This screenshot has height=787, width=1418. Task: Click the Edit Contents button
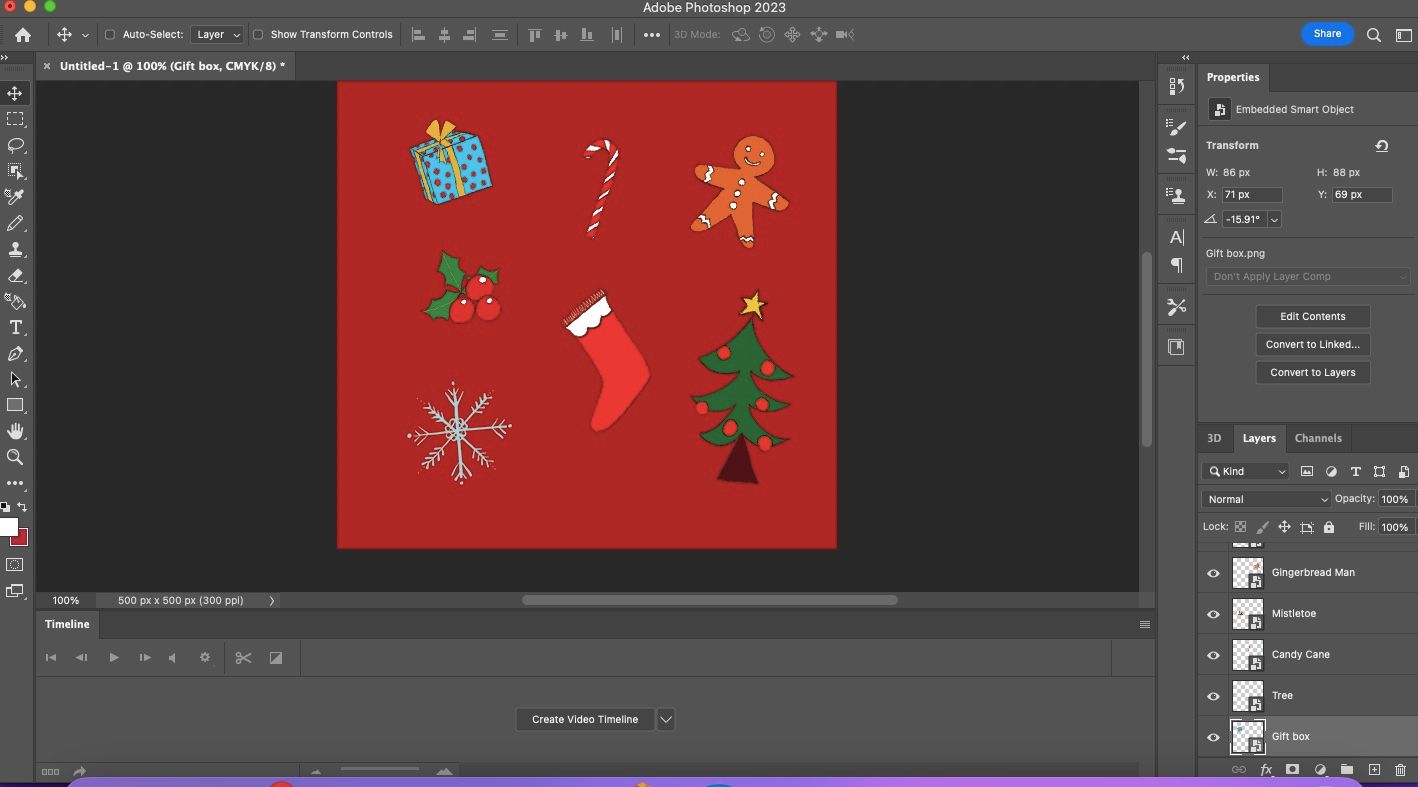point(1312,316)
